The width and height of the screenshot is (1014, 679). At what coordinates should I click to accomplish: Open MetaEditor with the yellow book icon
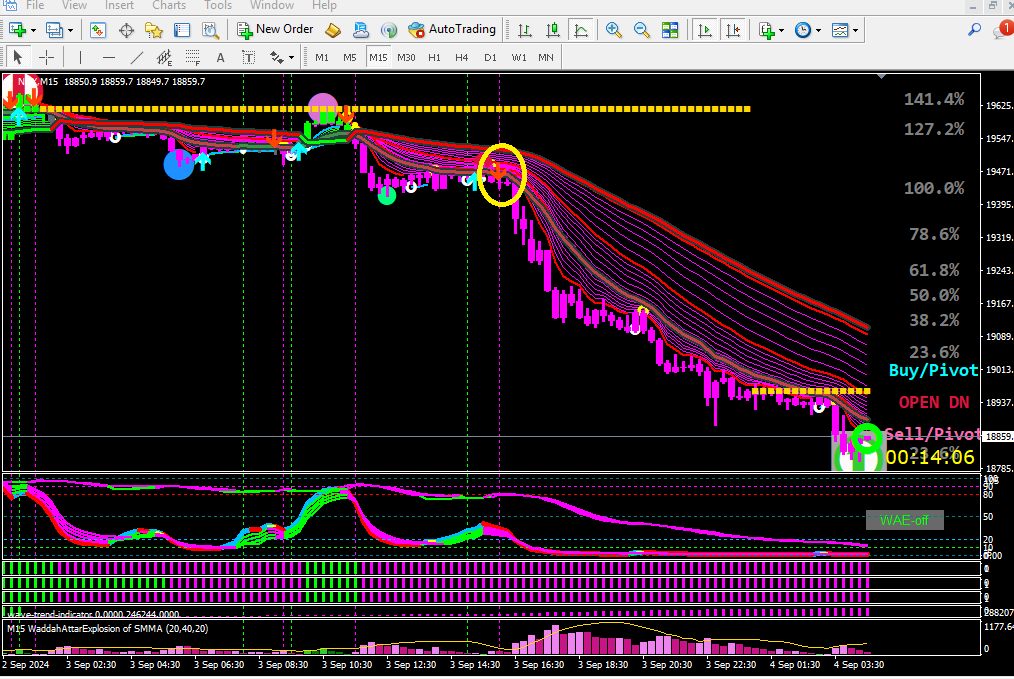(x=332, y=30)
